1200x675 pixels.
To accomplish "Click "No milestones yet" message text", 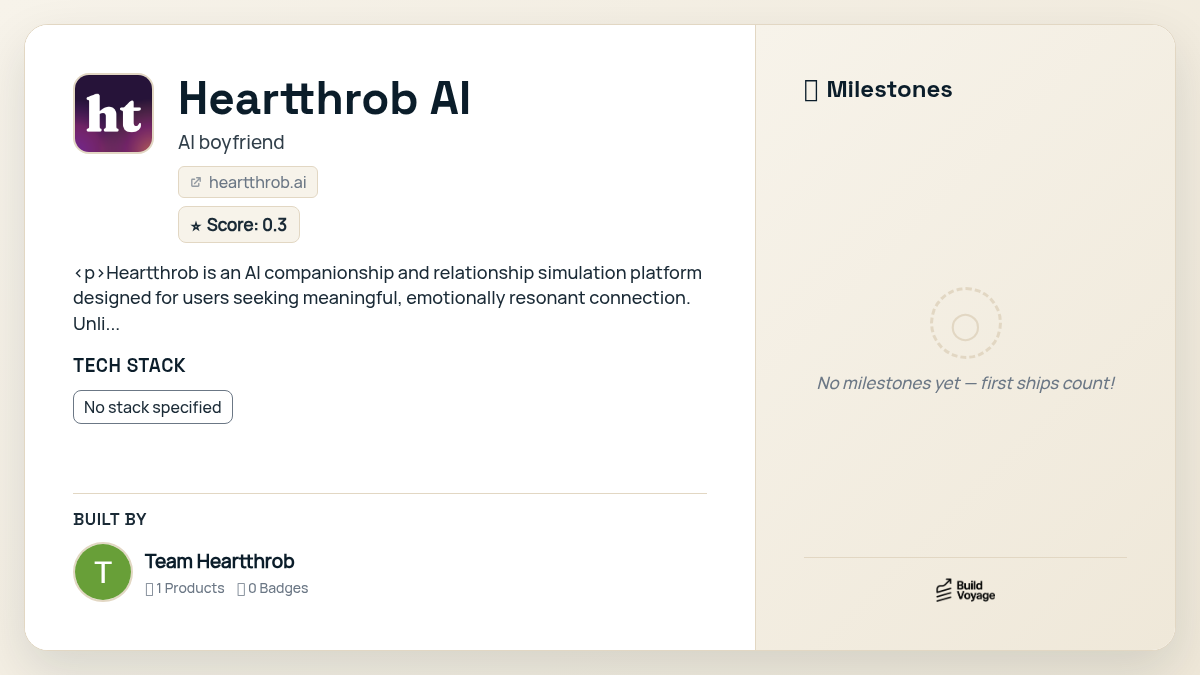I will pos(966,383).
